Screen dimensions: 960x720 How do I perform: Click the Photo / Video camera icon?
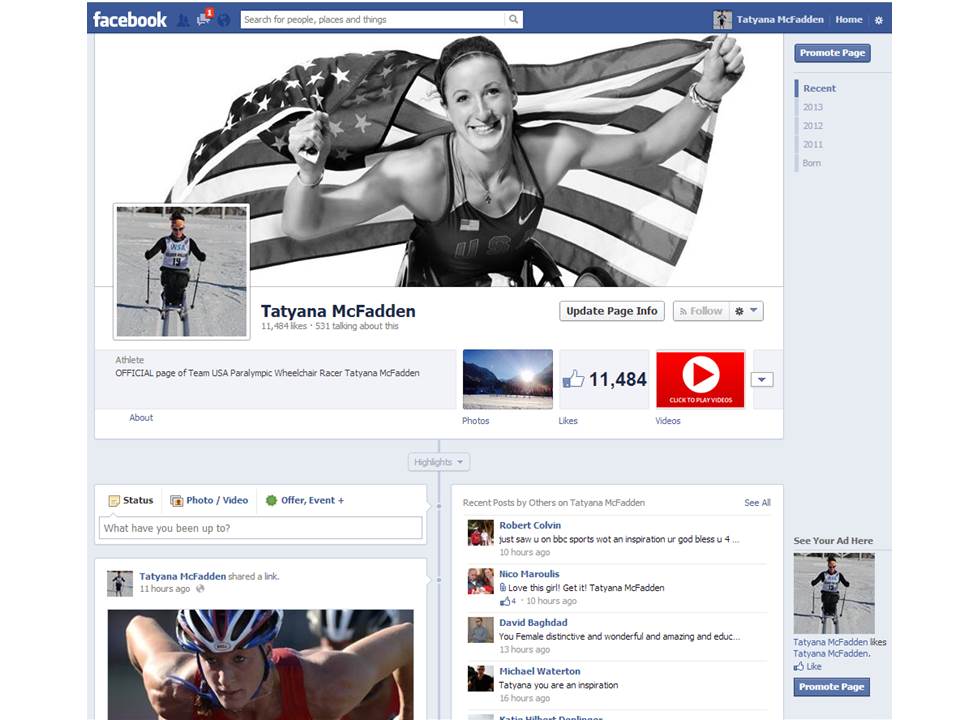point(176,500)
